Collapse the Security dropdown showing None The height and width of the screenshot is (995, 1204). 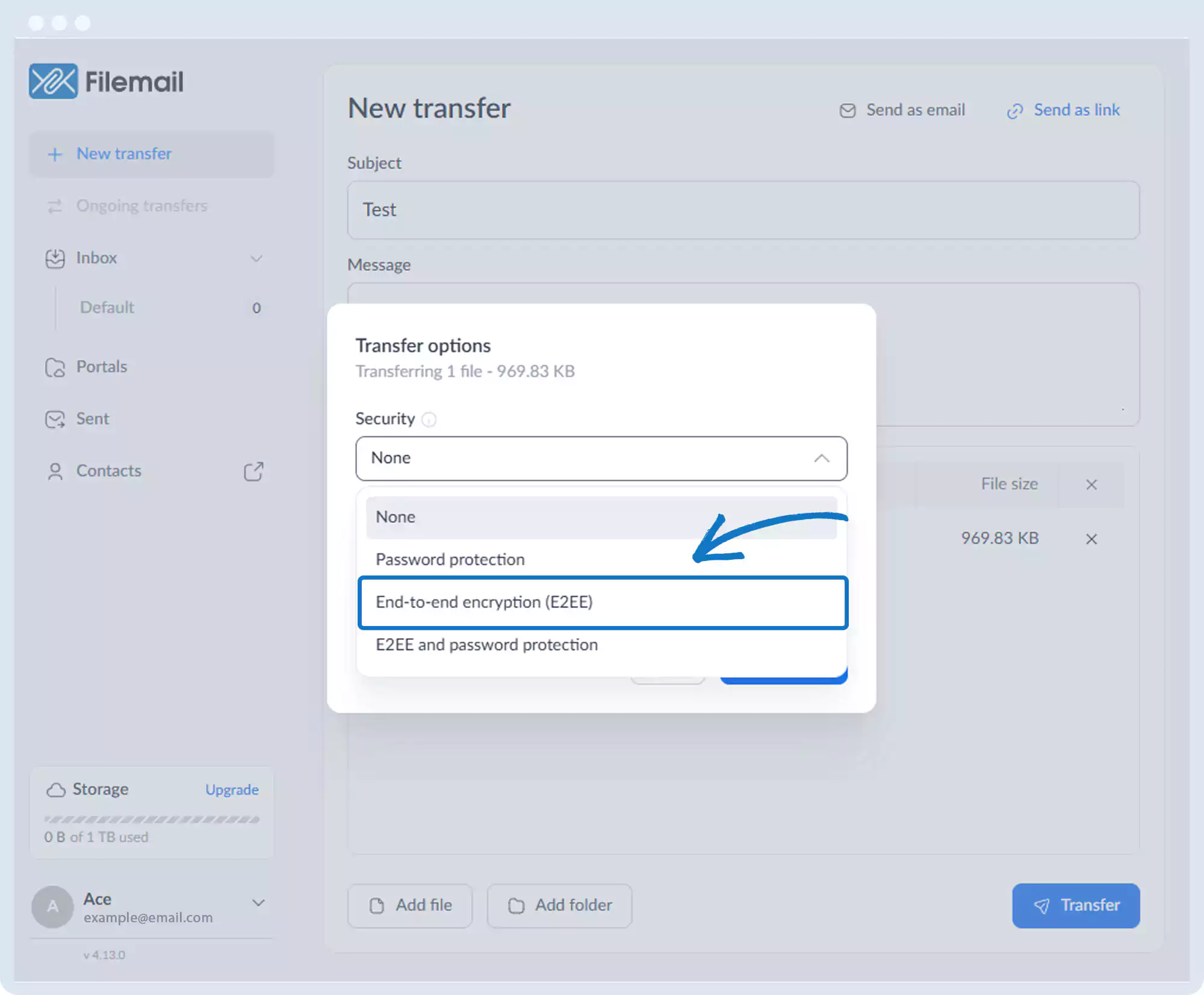tap(821, 459)
